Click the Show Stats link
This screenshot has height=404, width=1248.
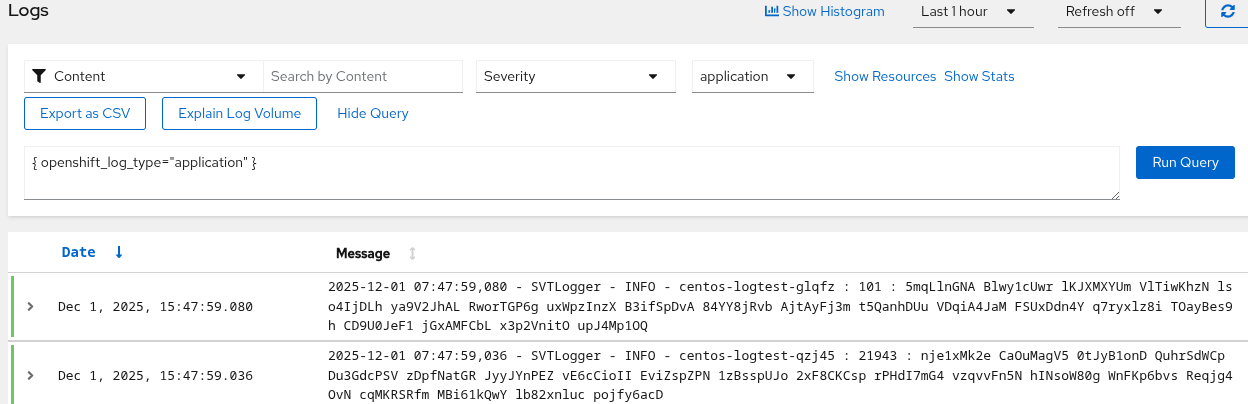coord(979,76)
